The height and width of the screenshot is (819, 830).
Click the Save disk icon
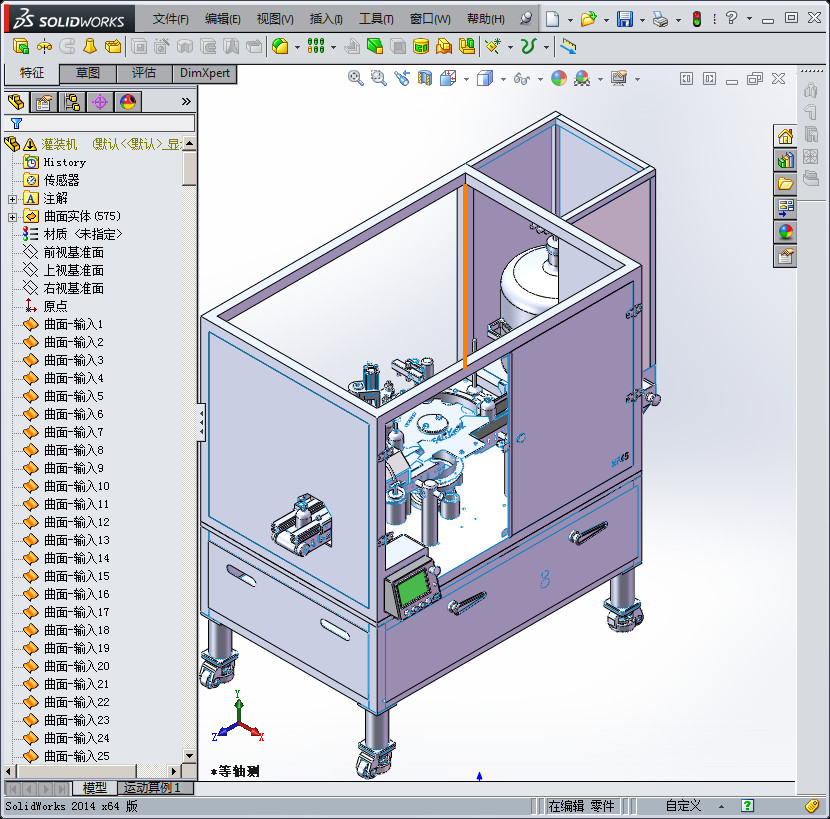pyautogui.click(x=625, y=19)
